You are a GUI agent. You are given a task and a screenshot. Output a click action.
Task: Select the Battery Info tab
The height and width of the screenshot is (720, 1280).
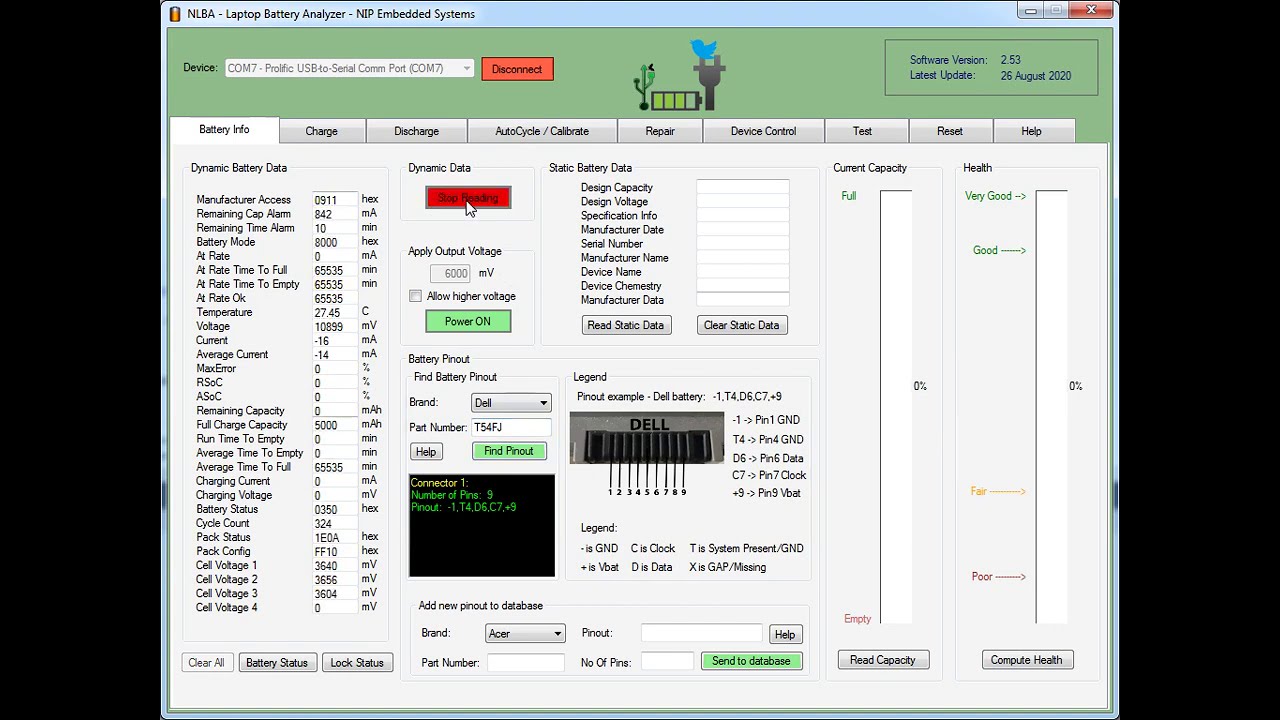click(x=224, y=130)
